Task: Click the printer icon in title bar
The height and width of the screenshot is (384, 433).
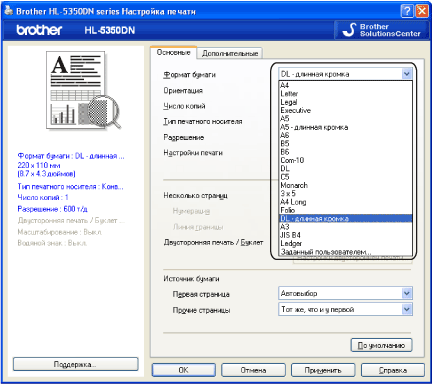Action: pyautogui.click(x=8, y=11)
